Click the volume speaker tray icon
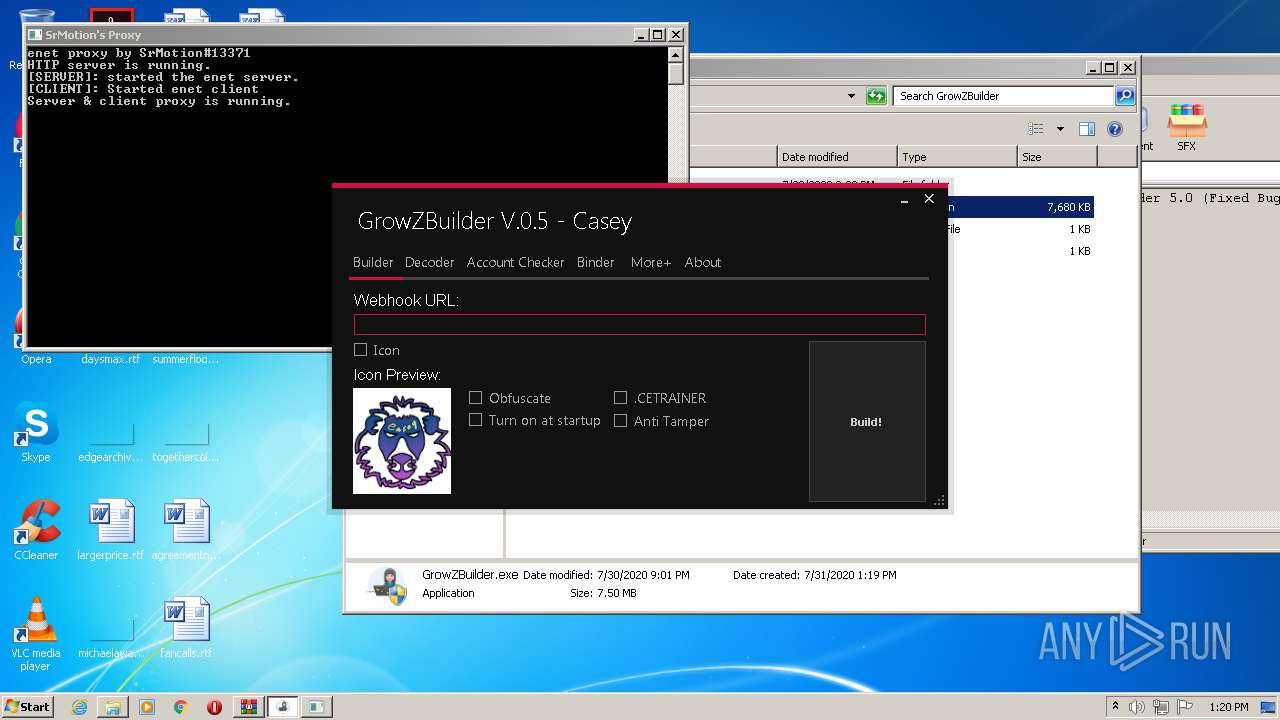 (1137, 707)
